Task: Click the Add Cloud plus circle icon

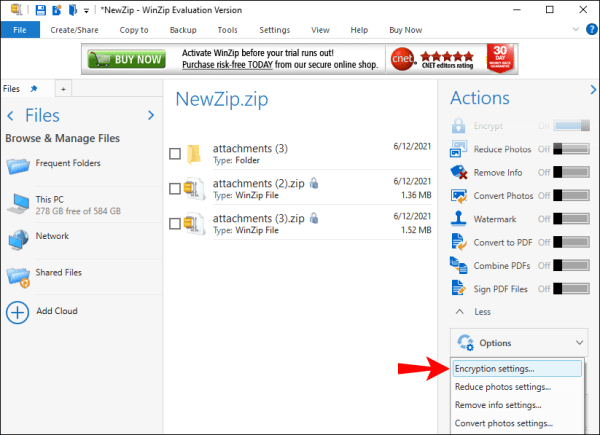Action: click(17, 313)
